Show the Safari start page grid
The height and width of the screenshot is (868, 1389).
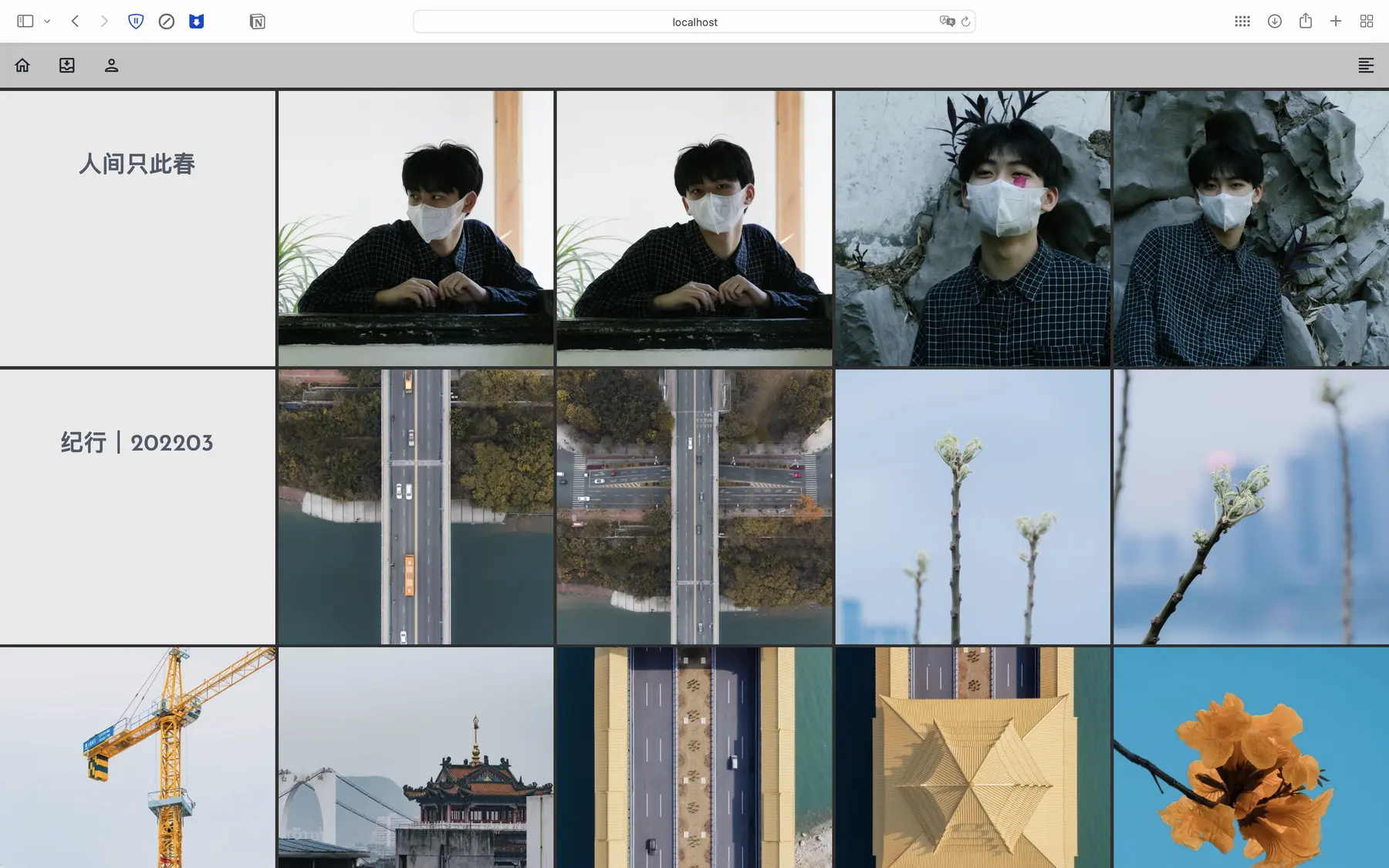click(1242, 22)
